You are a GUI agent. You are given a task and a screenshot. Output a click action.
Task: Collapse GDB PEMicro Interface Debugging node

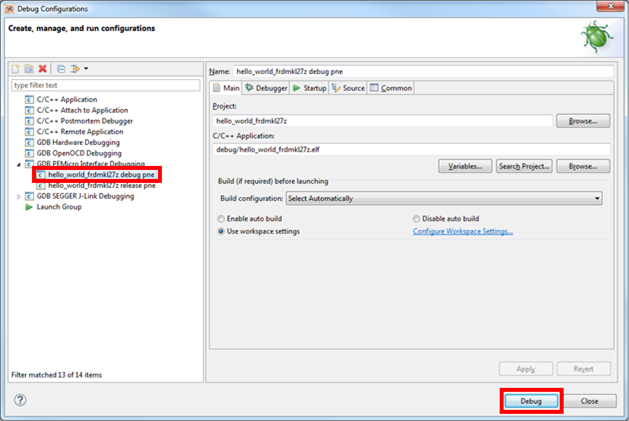[x=19, y=164]
